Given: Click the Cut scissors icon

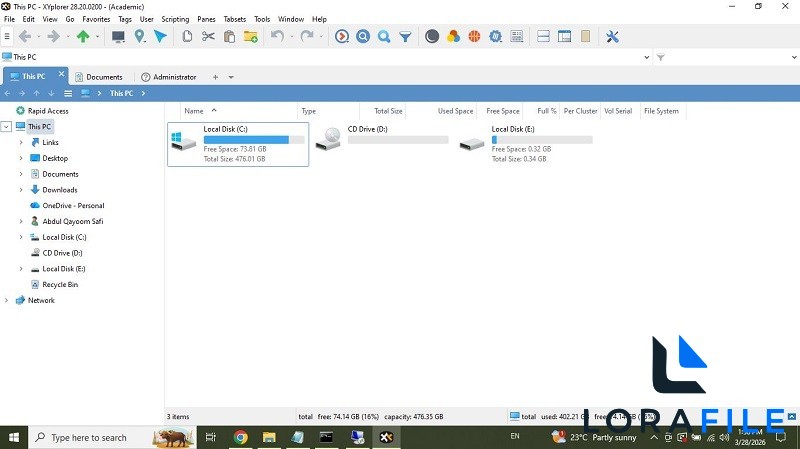Looking at the screenshot, I should click(208, 36).
